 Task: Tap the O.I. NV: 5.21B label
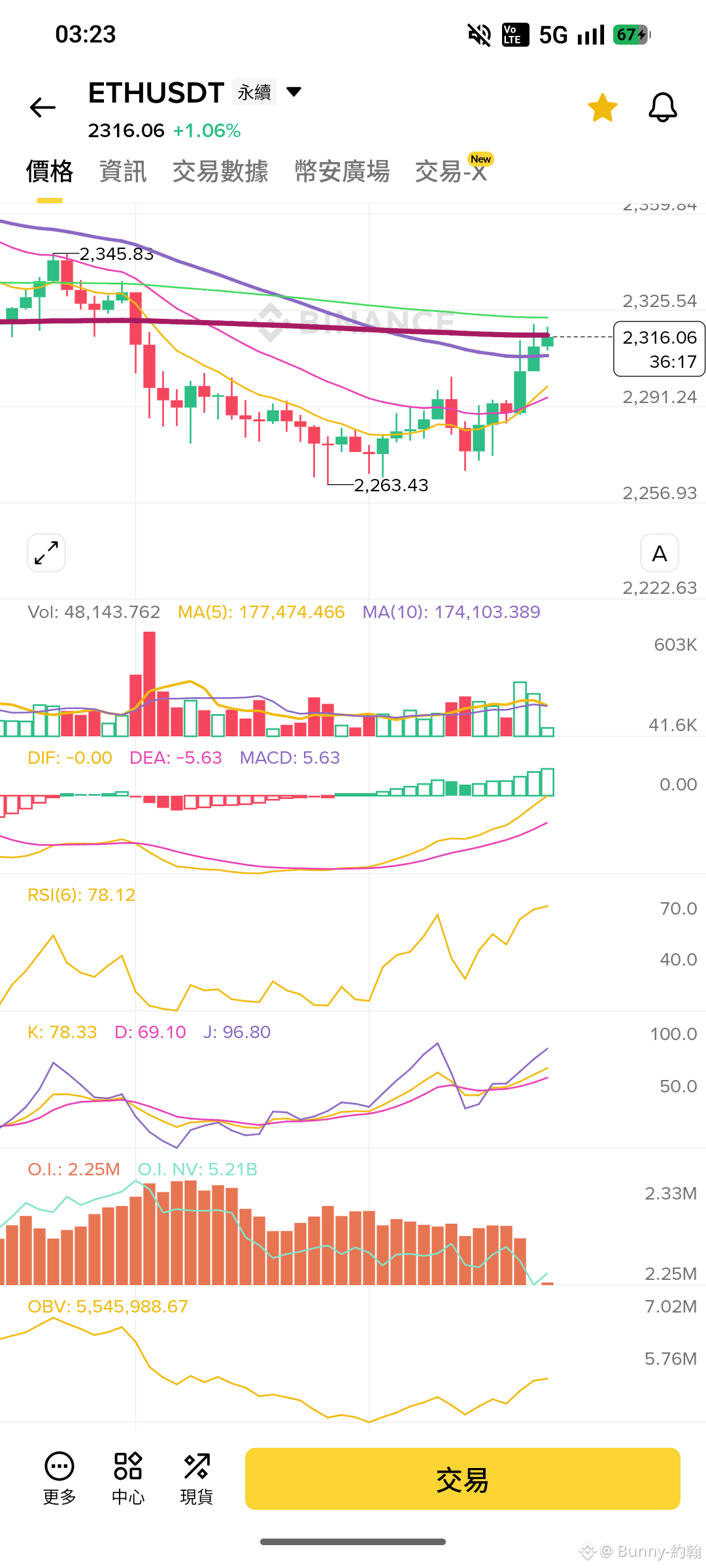coord(197,1169)
